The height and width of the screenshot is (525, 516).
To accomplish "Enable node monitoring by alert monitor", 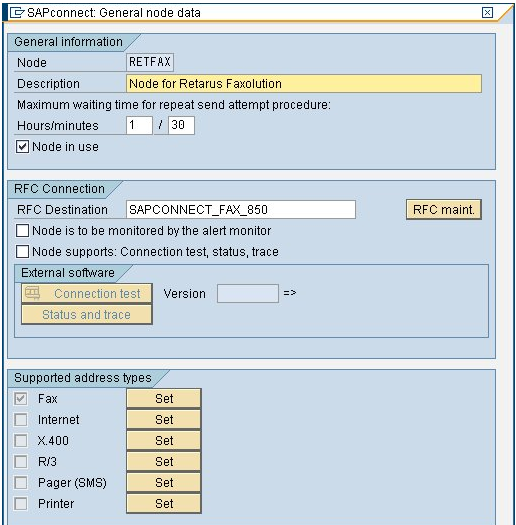I will (22, 231).
